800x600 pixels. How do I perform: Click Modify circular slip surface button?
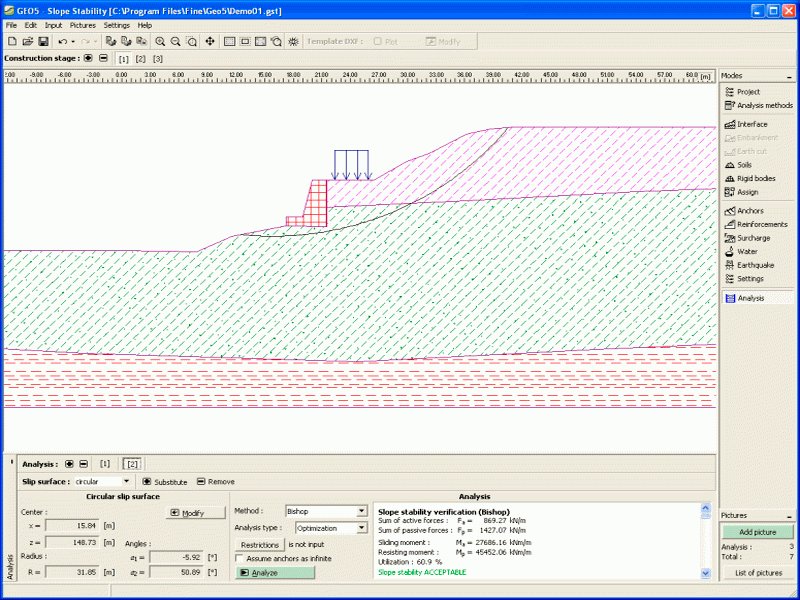(195, 513)
